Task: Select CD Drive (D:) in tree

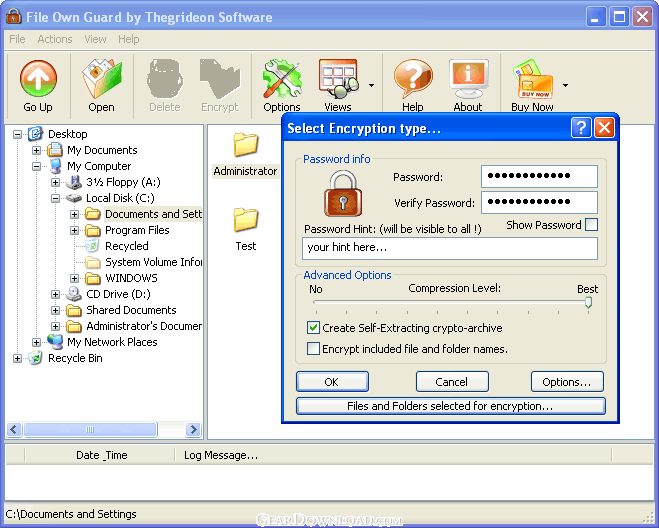Action: [x=118, y=294]
